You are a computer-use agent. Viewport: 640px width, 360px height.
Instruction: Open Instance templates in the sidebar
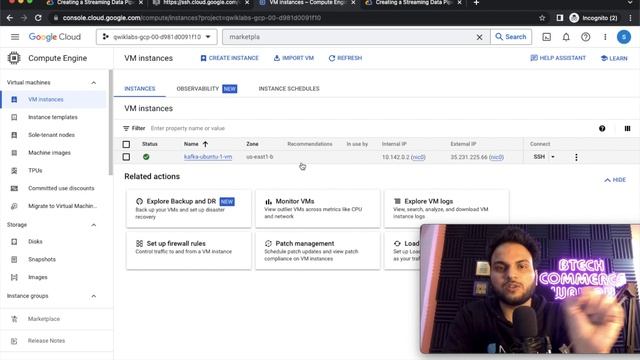(x=54, y=117)
